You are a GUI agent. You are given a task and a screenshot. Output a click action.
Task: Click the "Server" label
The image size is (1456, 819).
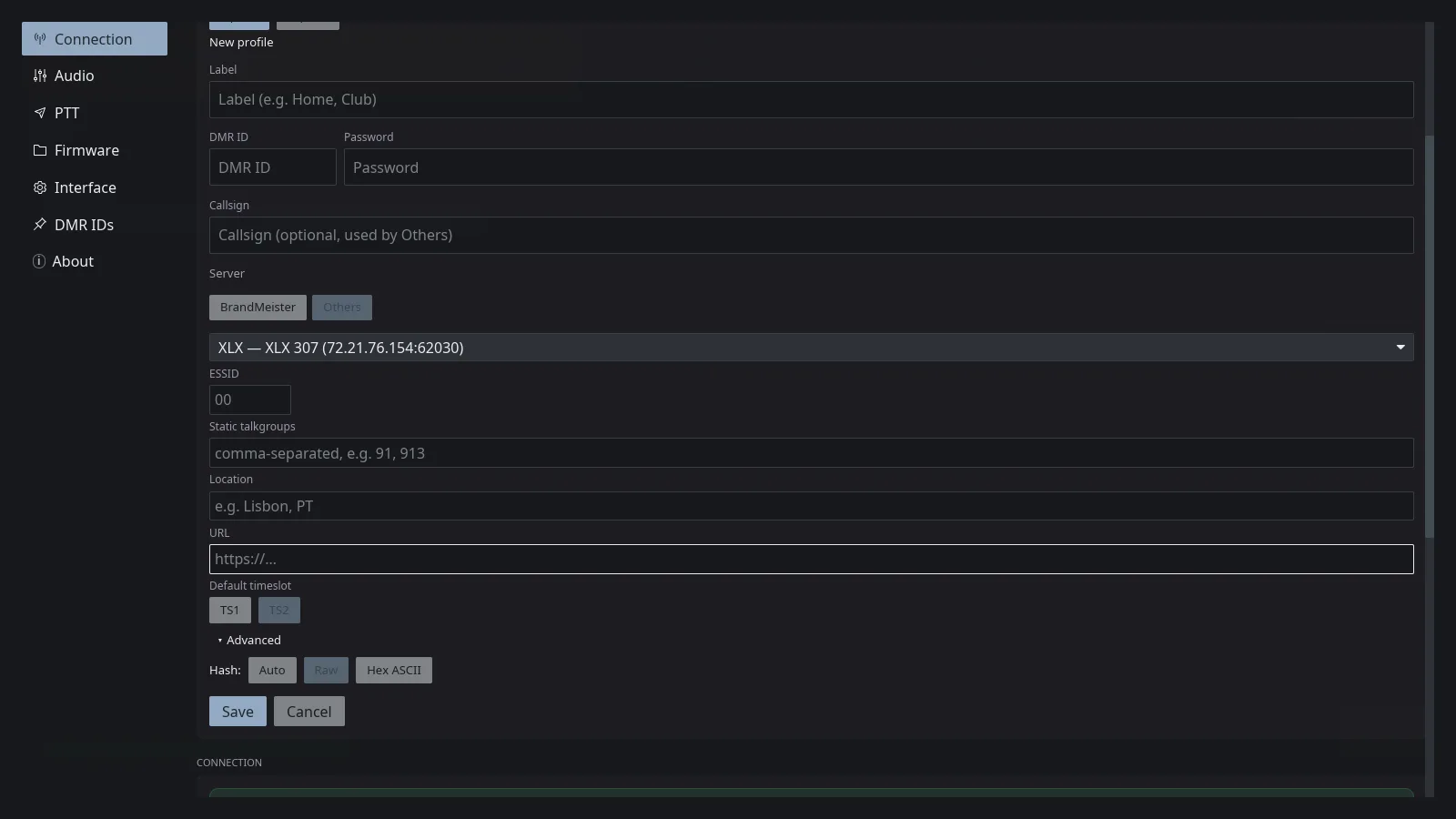(227, 274)
